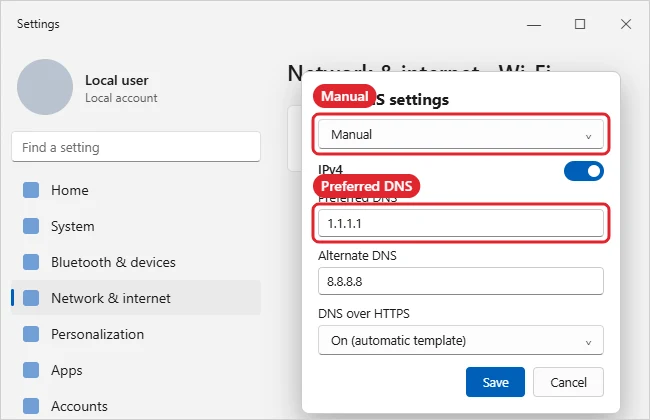The height and width of the screenshot is (420, 650).
Task: Open the DNS over HTTPS dropdown
Action: click(x=461, y=340)
